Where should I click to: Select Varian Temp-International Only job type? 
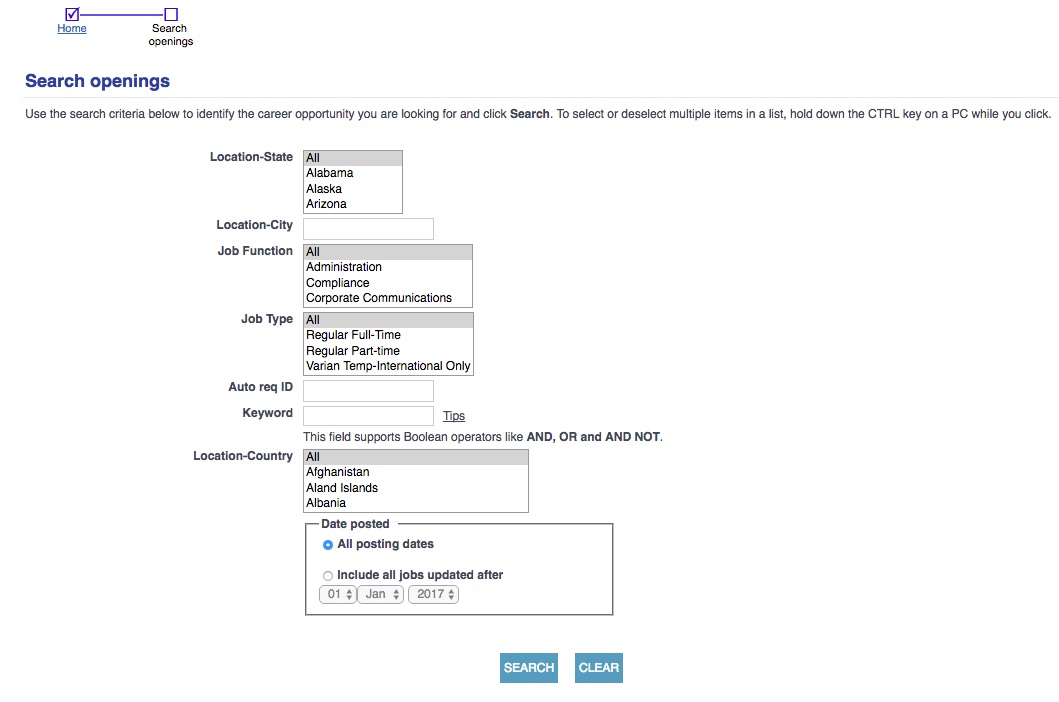click(388, 366)
